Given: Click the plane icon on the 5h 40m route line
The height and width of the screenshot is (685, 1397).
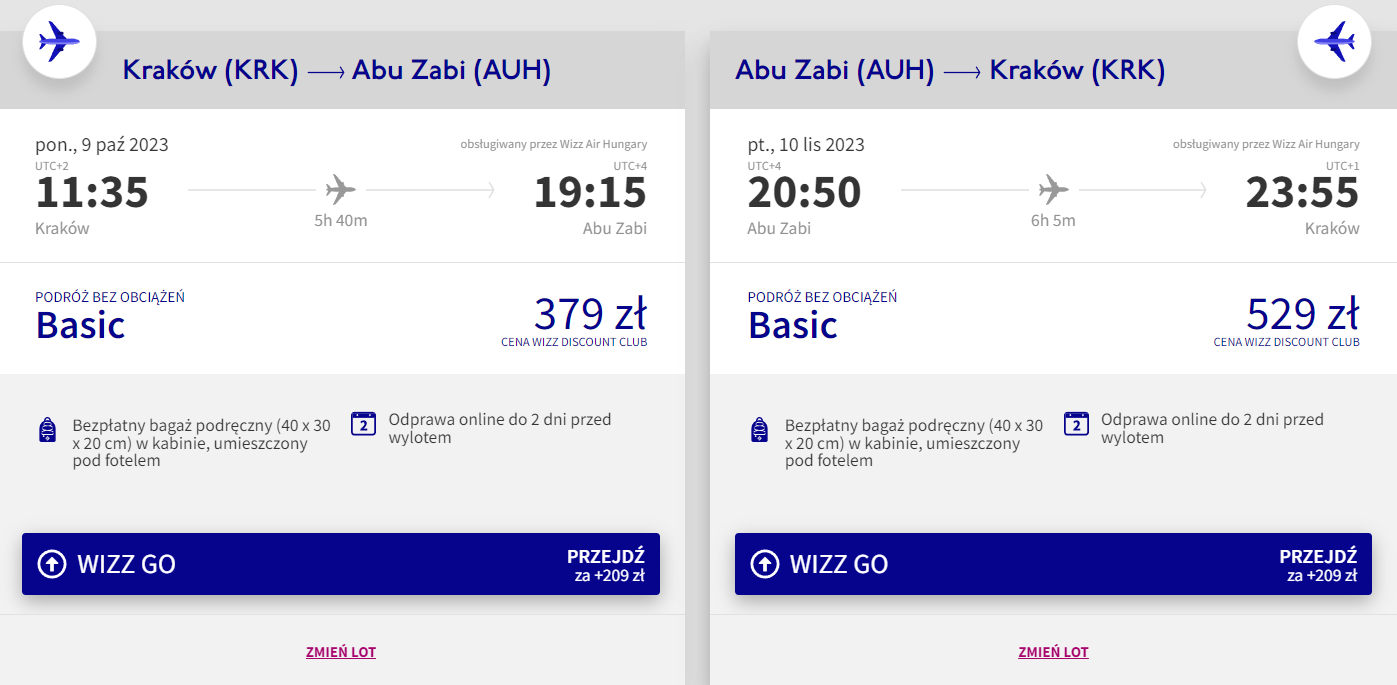Looking at the screenshot, I should click(x=341, y=189).
